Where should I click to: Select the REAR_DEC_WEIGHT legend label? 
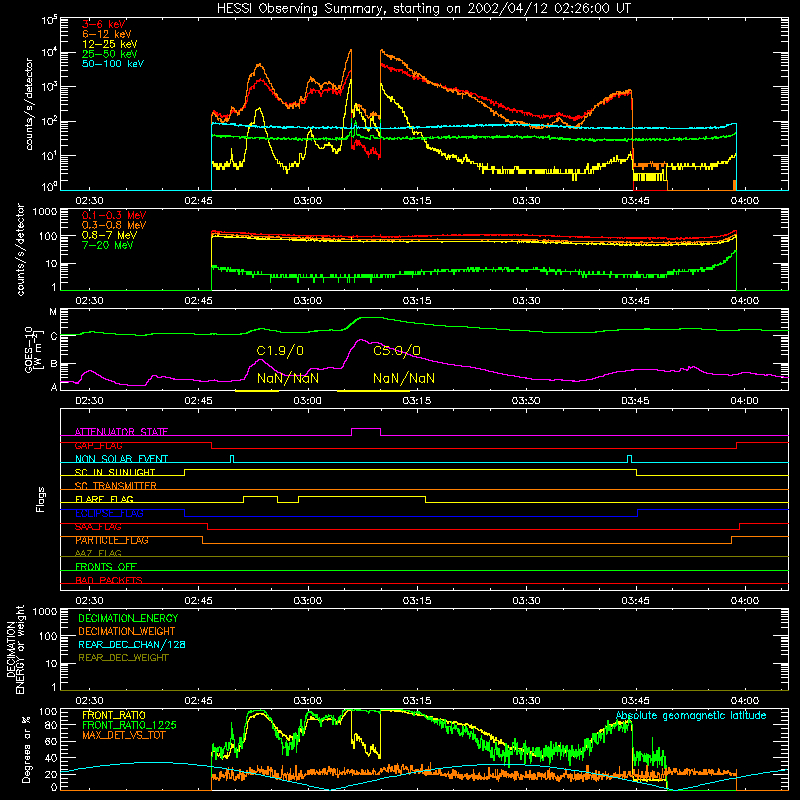click(123, 658)
